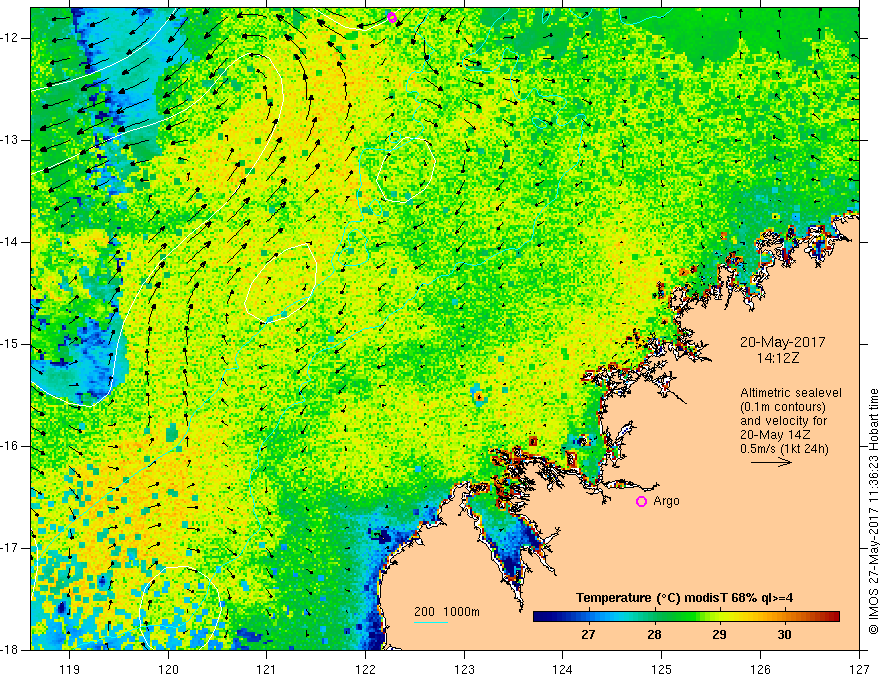Screen dimensions: 880x680
Task: Click the longitude label 126
Action: click(760, 670)
